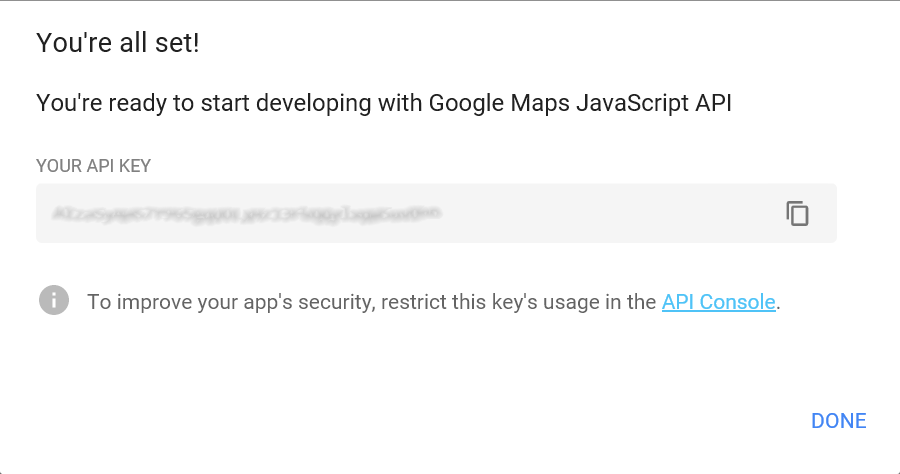
Task: Click the YOUR API KEY label
Action: click(94, 166)
